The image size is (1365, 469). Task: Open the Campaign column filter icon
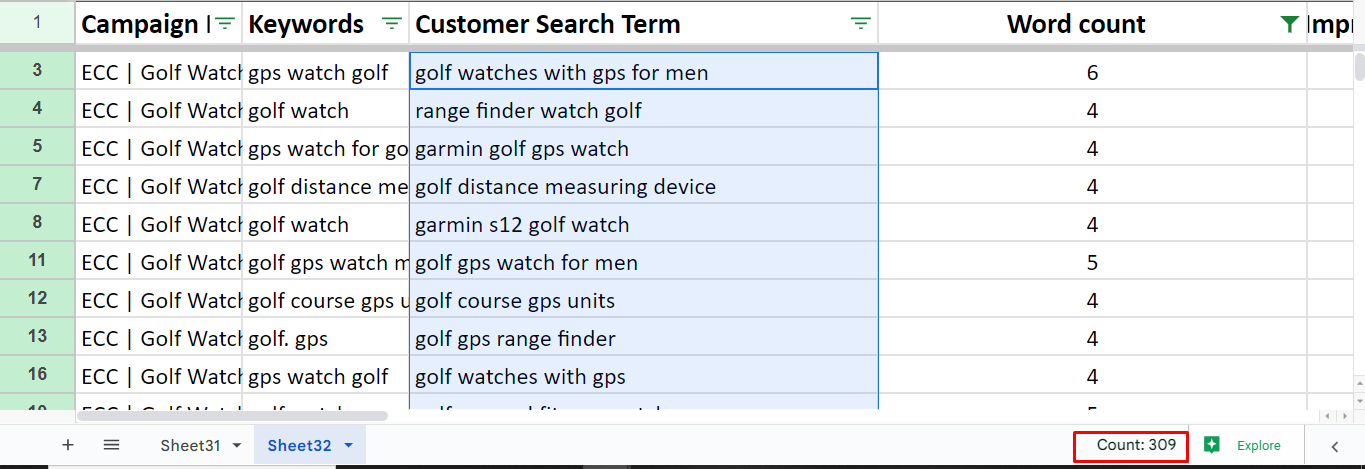[226, 24]
